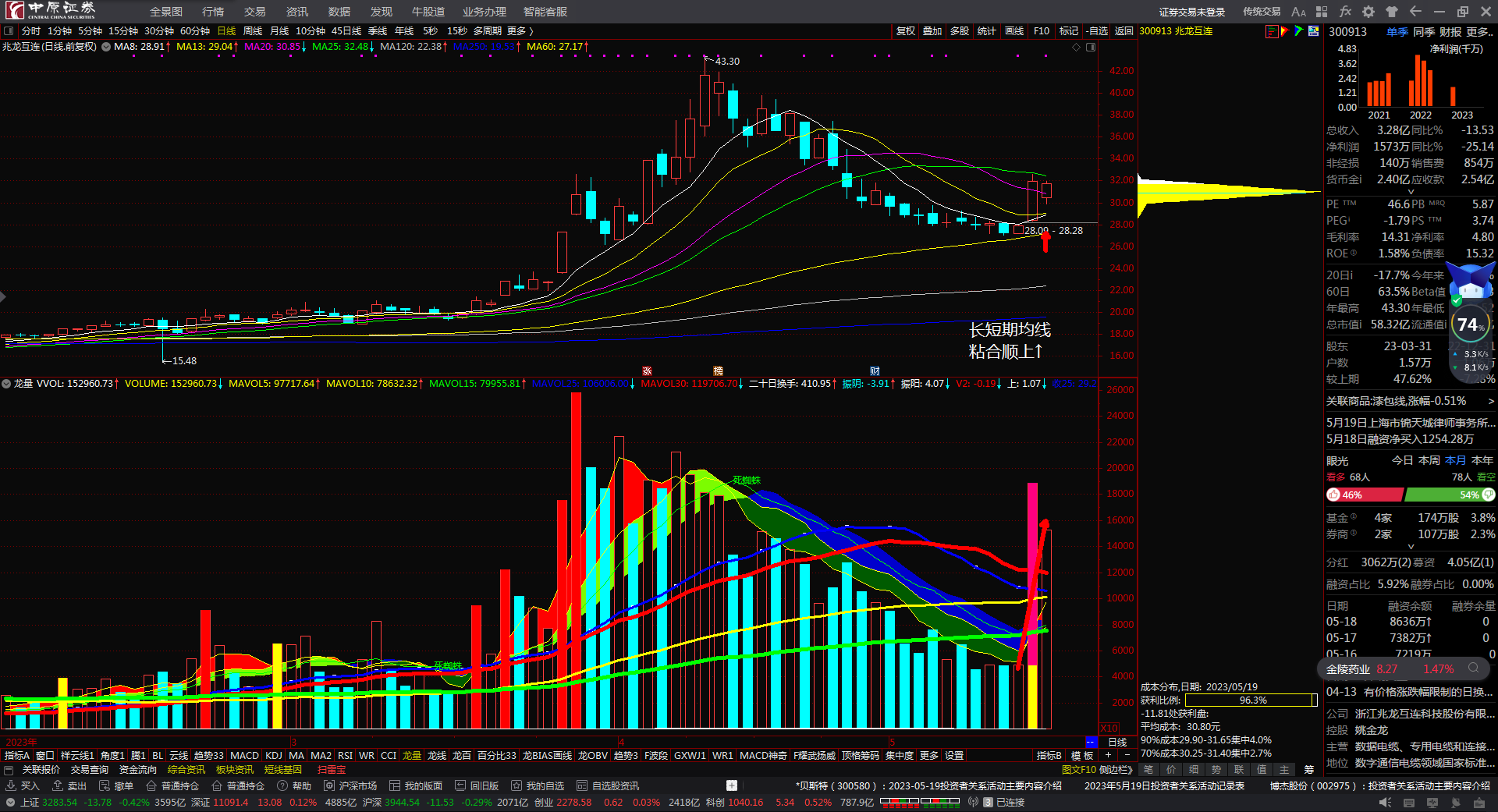Viewport: 1498px width, 812px height.
Task: Open the briefcase icon in status bar
Action: coord(1479,803)
